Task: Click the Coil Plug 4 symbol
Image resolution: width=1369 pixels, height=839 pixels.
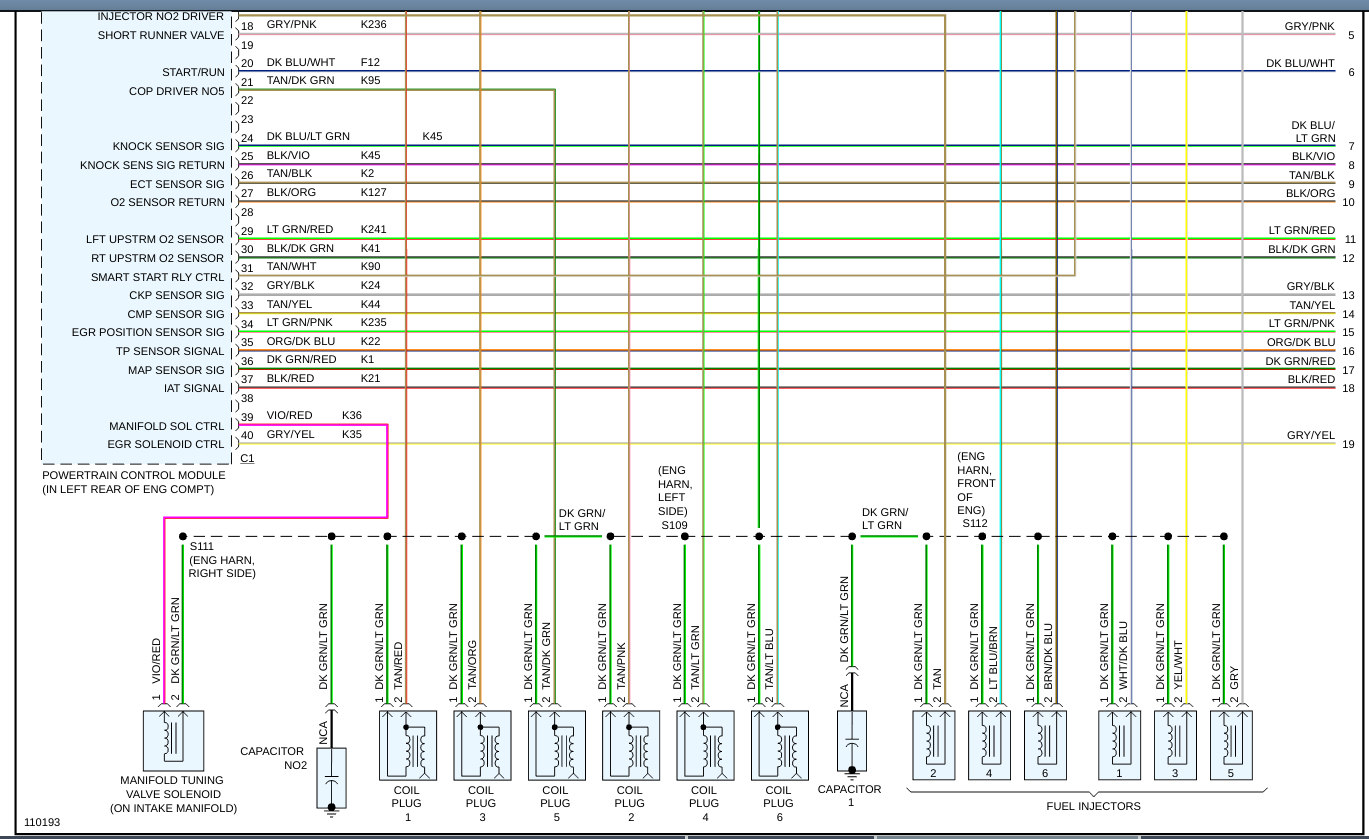Action: tap(704, 745)
